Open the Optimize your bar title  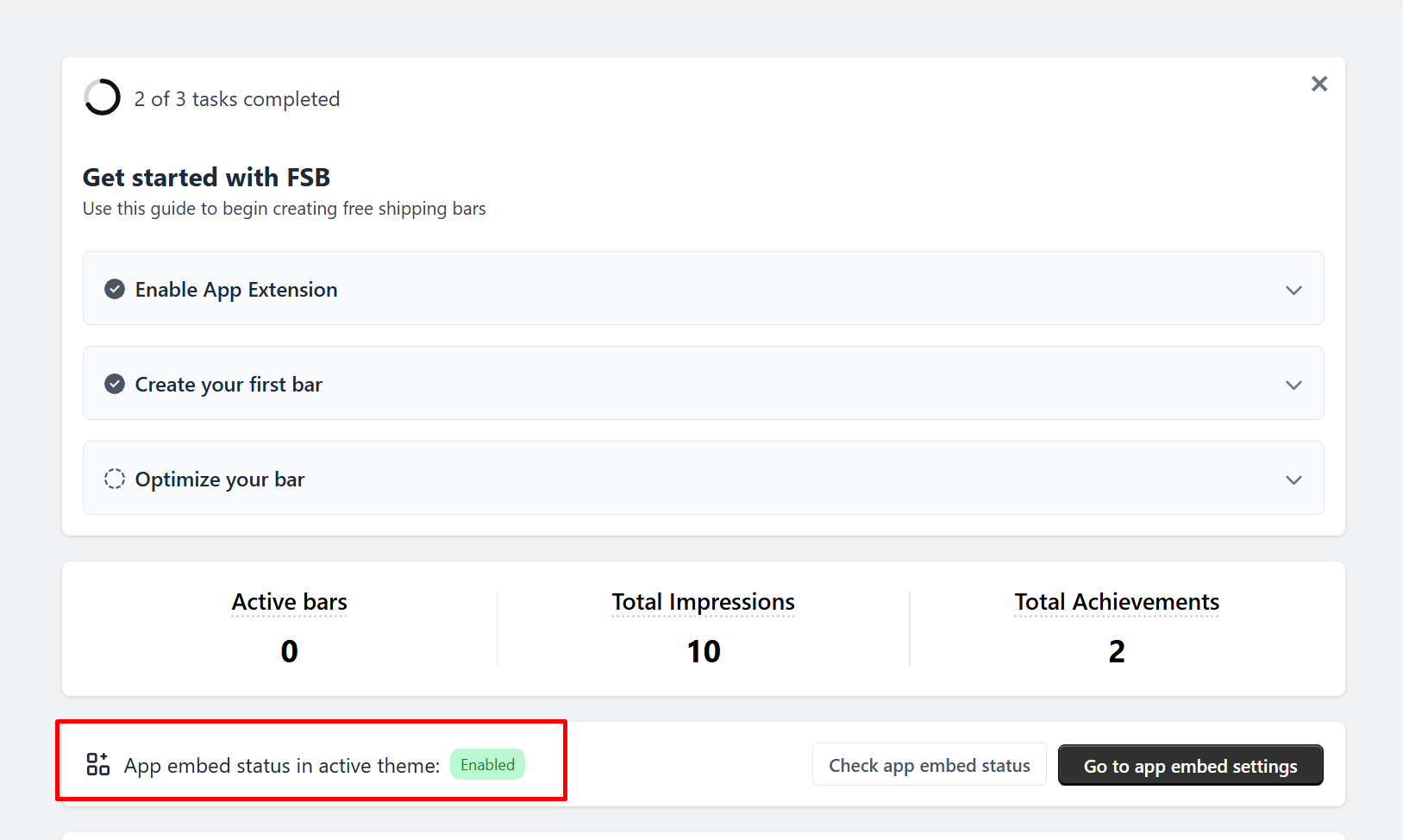pos(220,480)
